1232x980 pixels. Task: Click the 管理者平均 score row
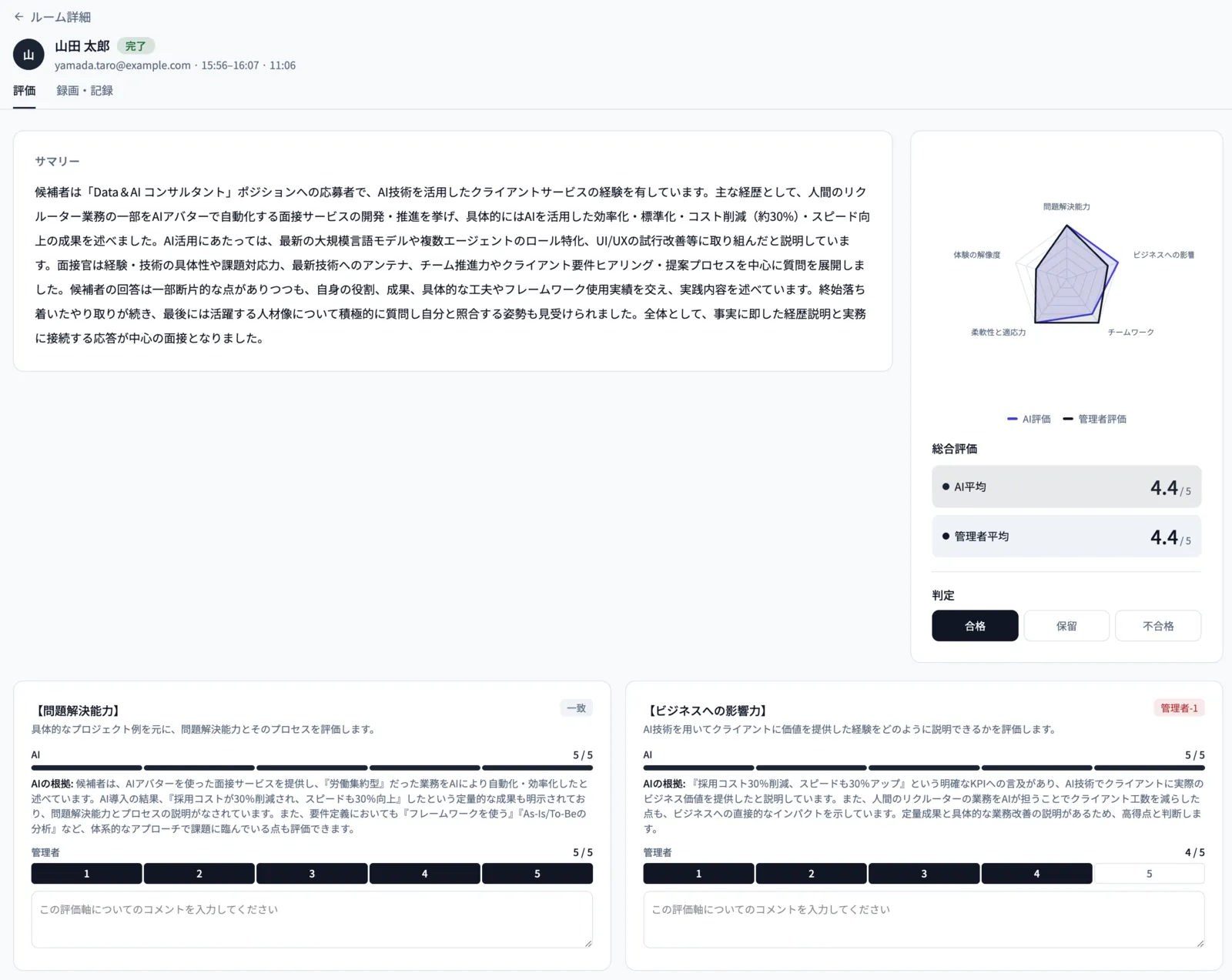1066,536
